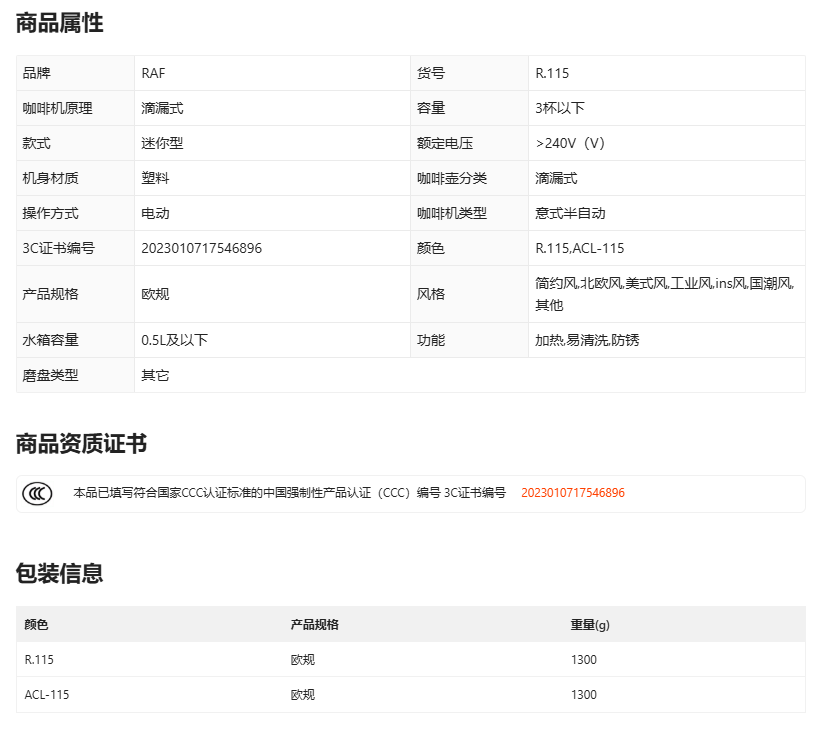
Task: Select the brand value RAF
Action: tap(153, 73)
